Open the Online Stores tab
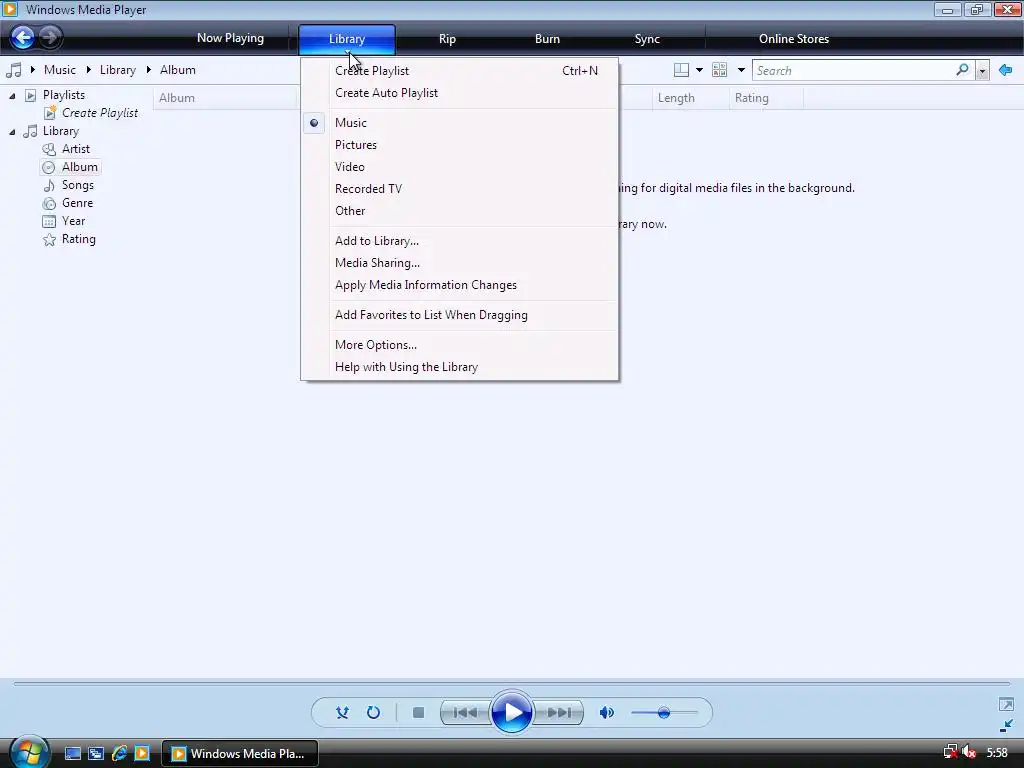Viewport: 1024px width, 768px height. point(794,39)
